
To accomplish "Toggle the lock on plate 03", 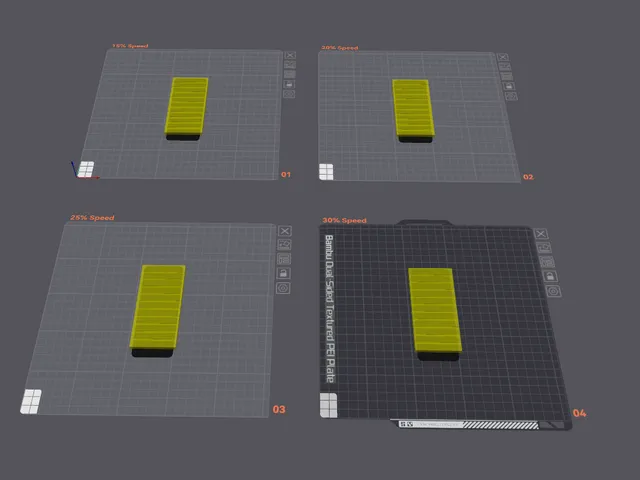I will (284, 273).
